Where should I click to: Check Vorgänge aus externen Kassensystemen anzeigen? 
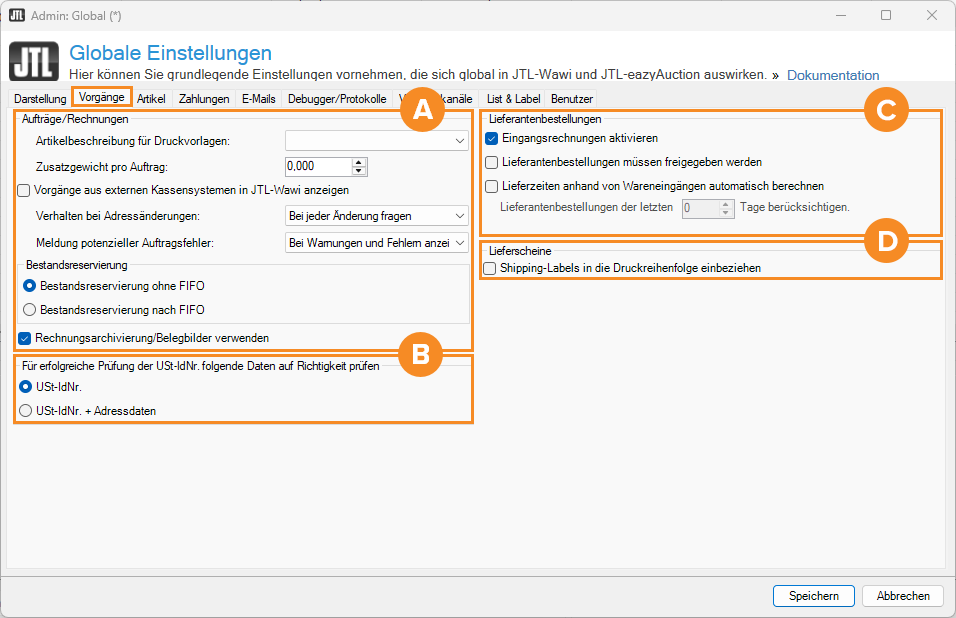click(x=25, y=190)
